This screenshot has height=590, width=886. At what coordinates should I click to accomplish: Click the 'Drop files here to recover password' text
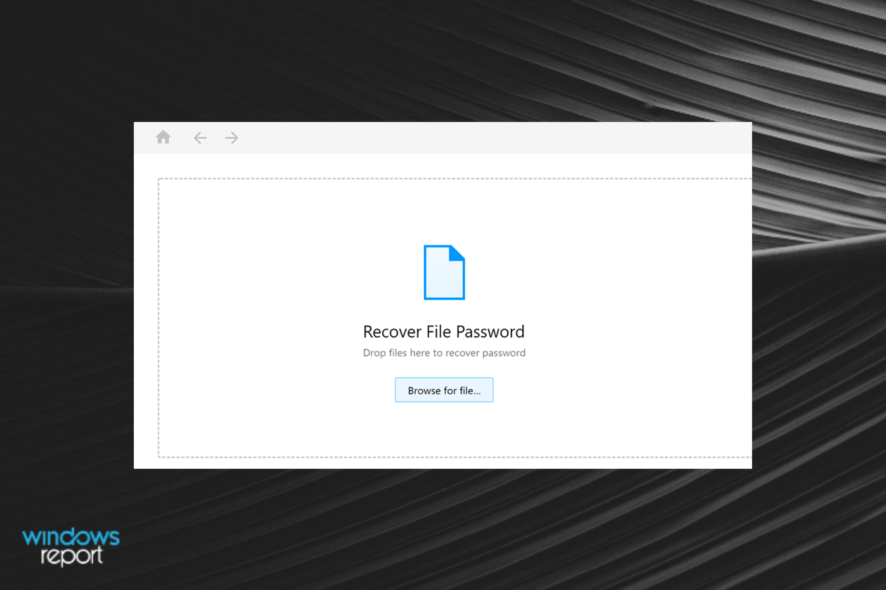click(x=444, y=353)
